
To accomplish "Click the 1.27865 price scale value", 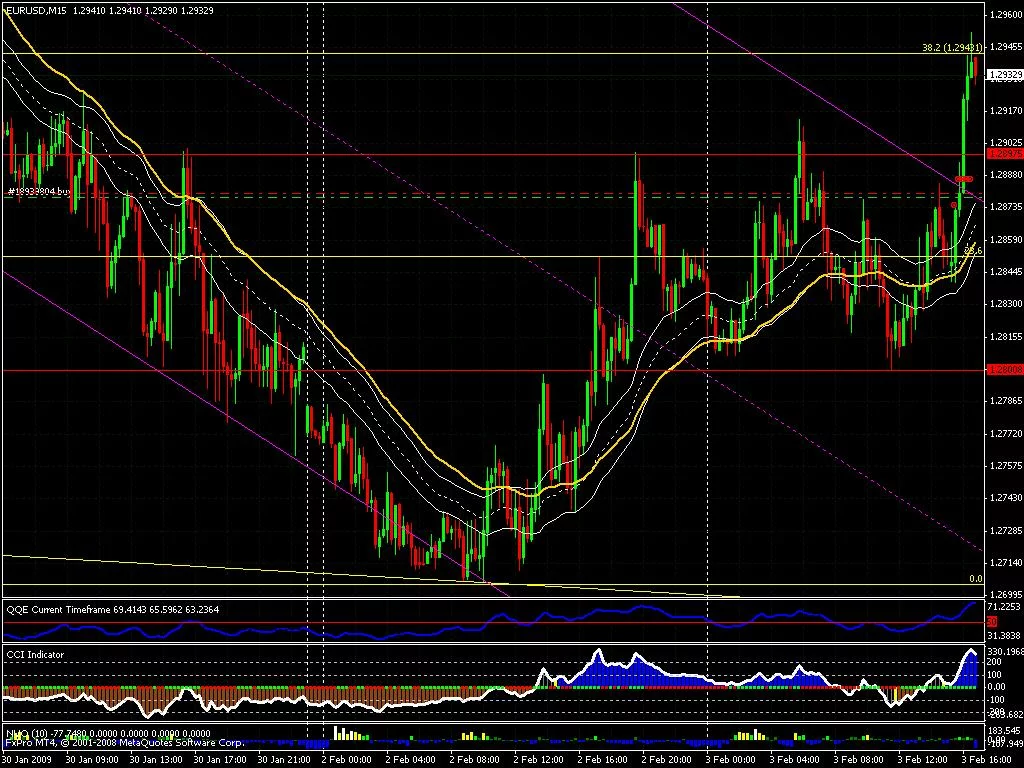I will point(1006,400).
